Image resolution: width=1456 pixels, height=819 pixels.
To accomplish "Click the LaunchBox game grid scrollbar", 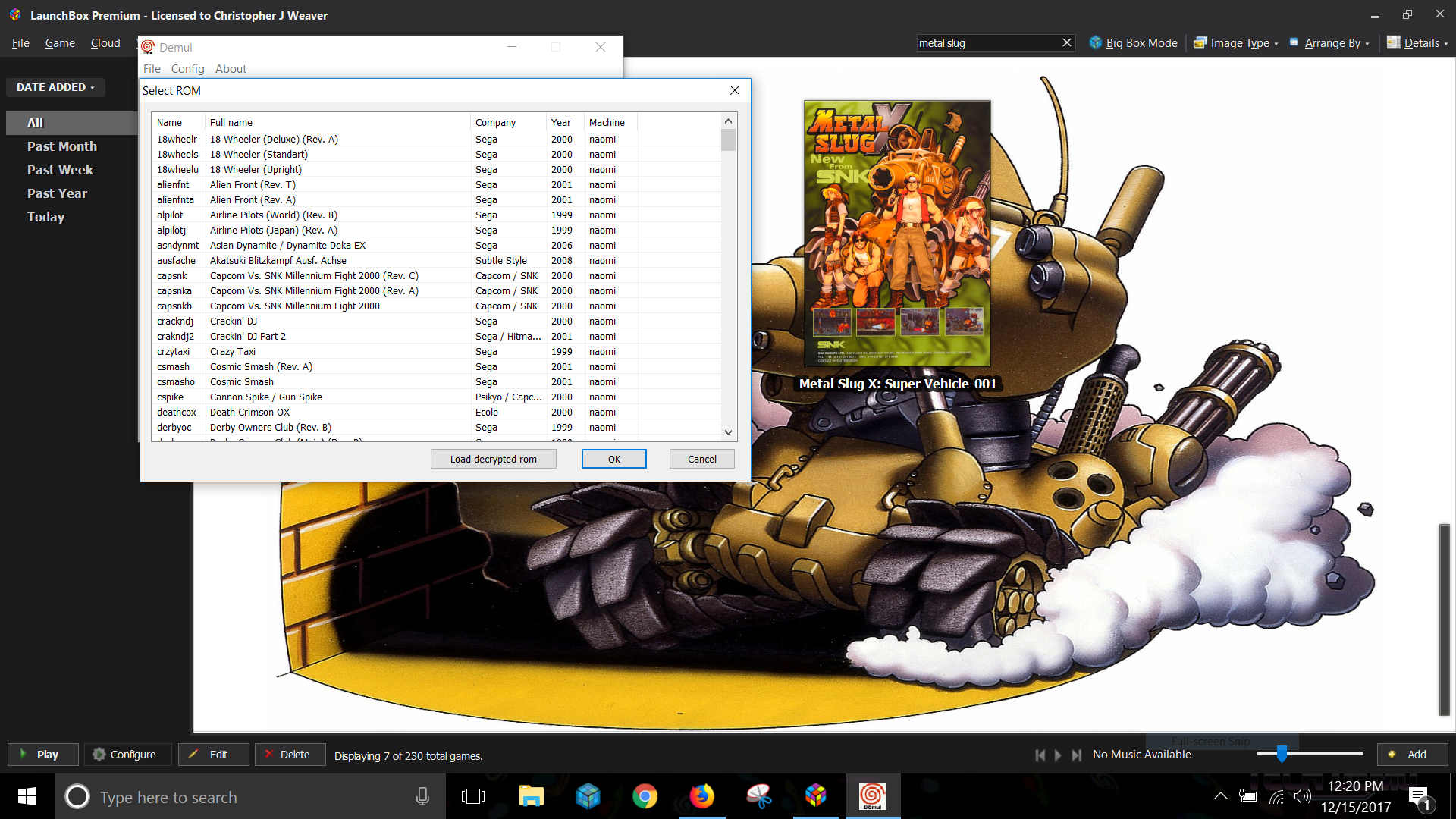I will pyautogui.click(x=1445, y=619).
